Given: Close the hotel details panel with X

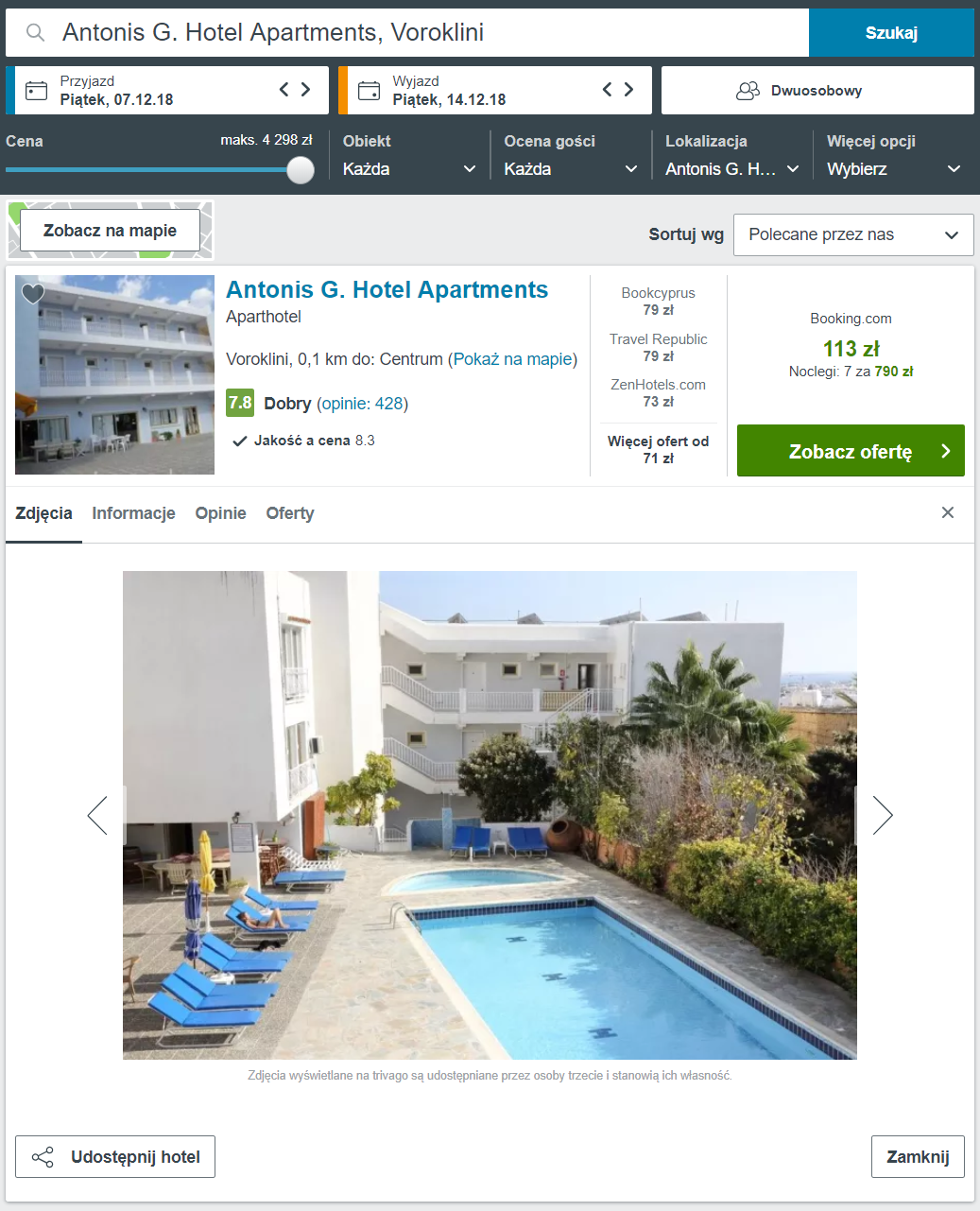Looking at the screenshot, I should pos(948,512).
